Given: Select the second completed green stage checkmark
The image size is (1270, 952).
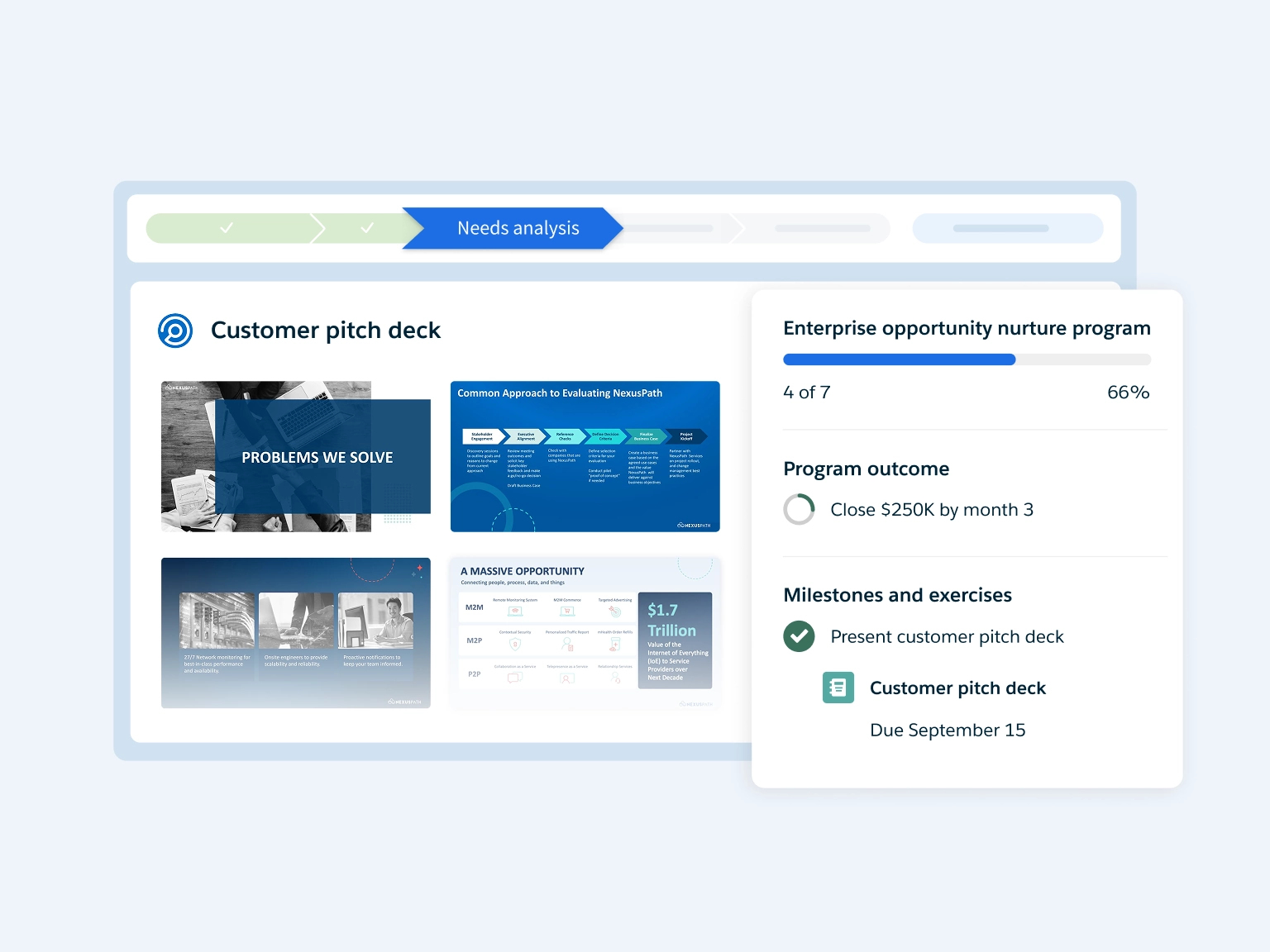Looking at the screenshot, I should point(367,228).
